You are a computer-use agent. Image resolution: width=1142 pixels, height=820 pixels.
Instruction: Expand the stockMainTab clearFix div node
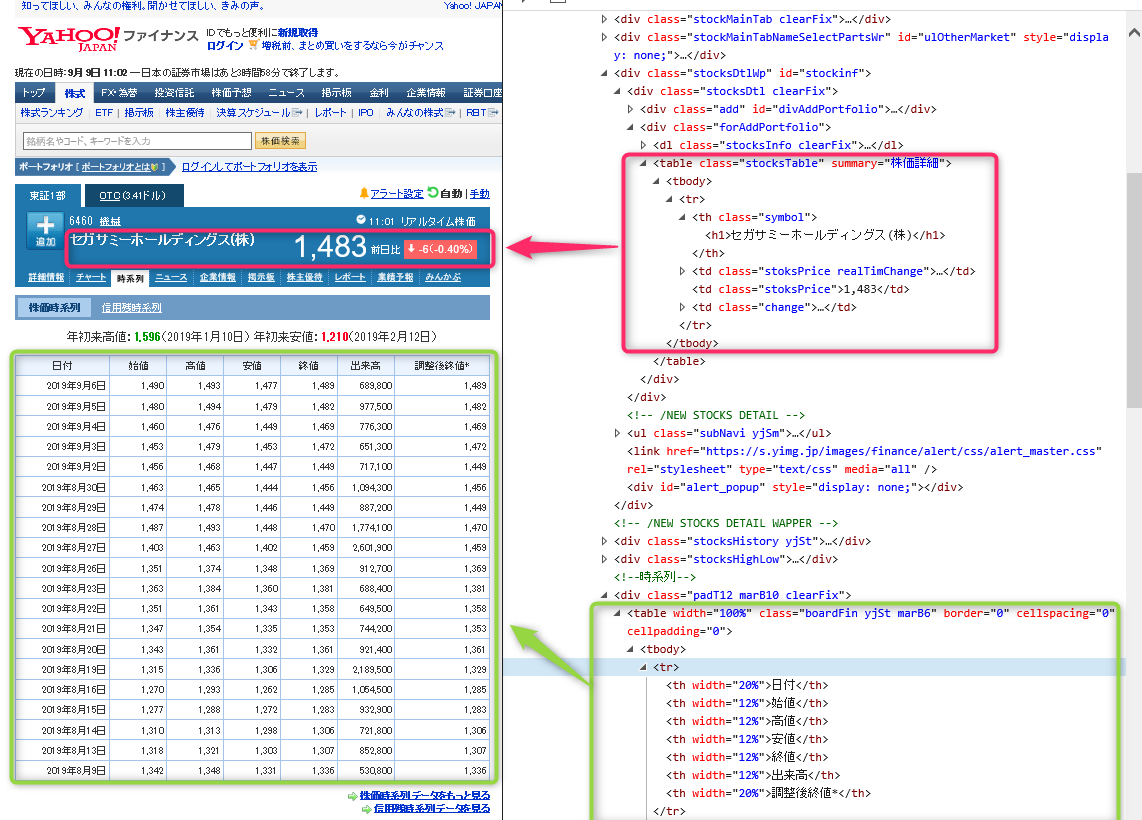(x=604, y=19)
